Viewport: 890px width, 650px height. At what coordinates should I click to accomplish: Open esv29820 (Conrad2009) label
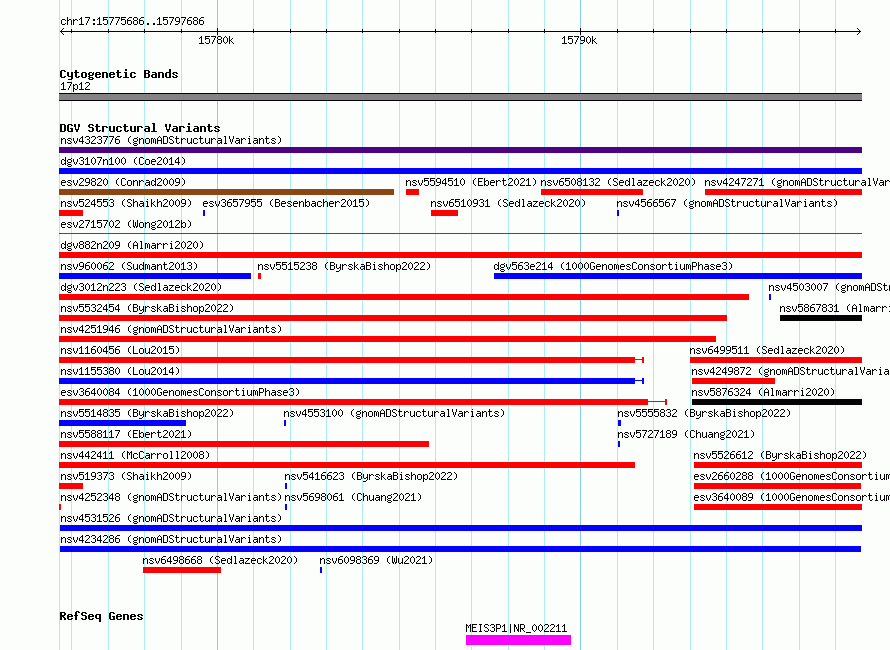tap(123, 182)
